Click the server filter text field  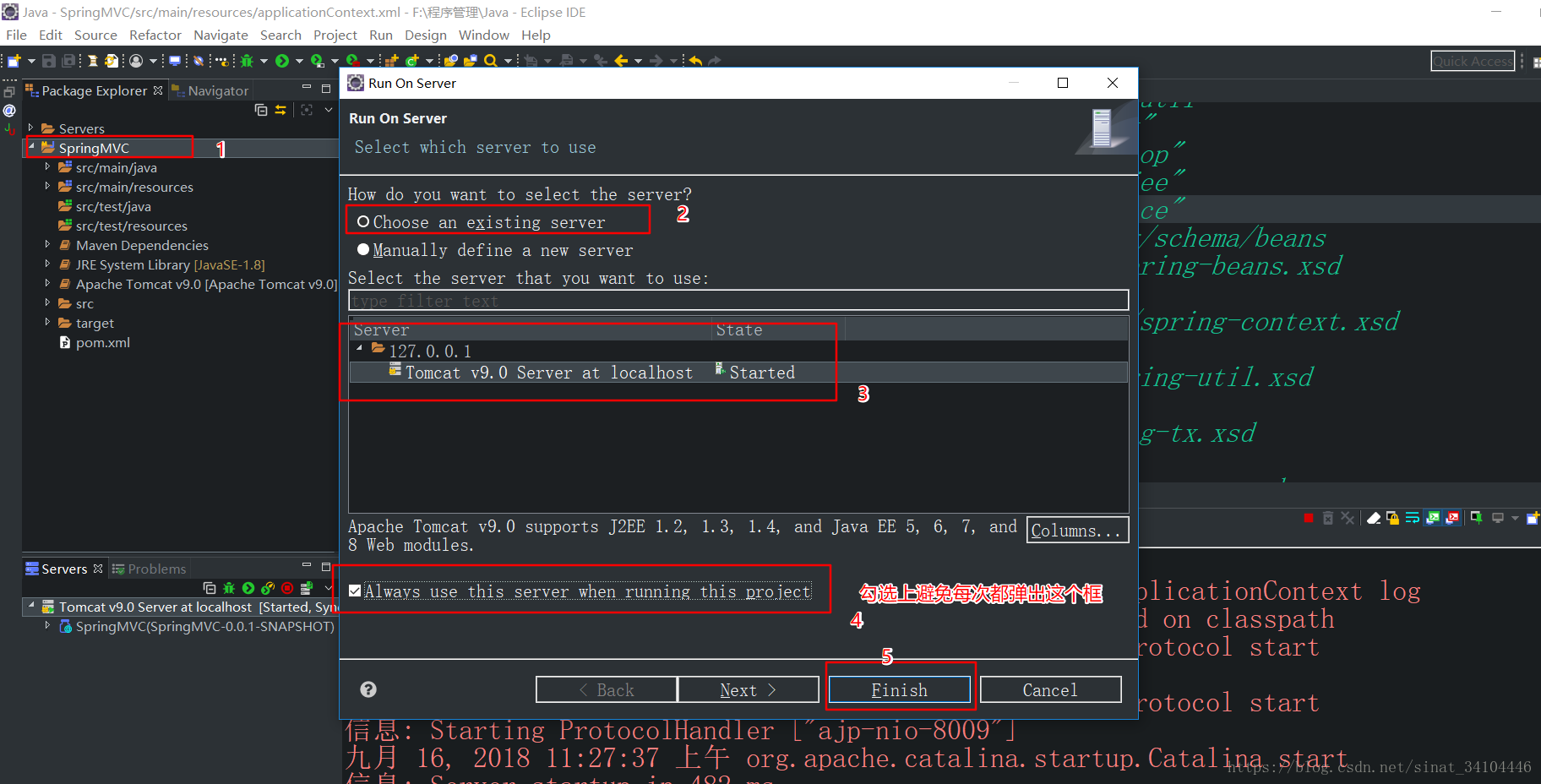(x=738, y=301)
